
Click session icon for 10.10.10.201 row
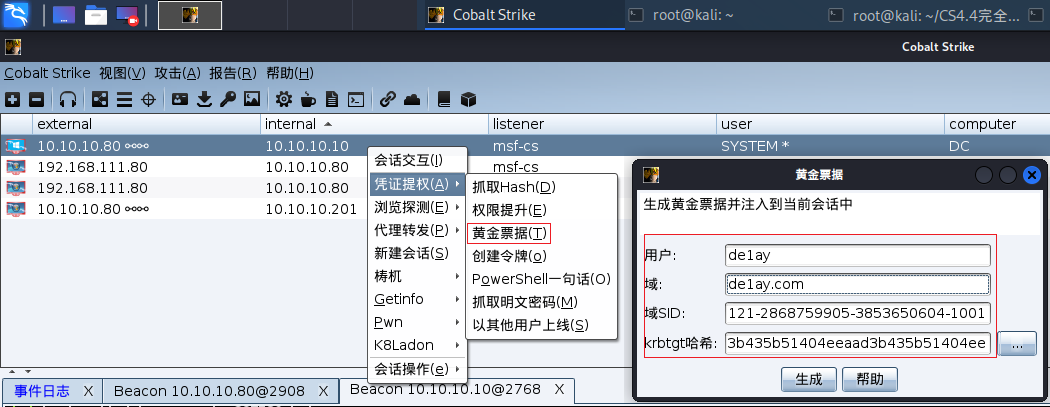tap(15, 209)
